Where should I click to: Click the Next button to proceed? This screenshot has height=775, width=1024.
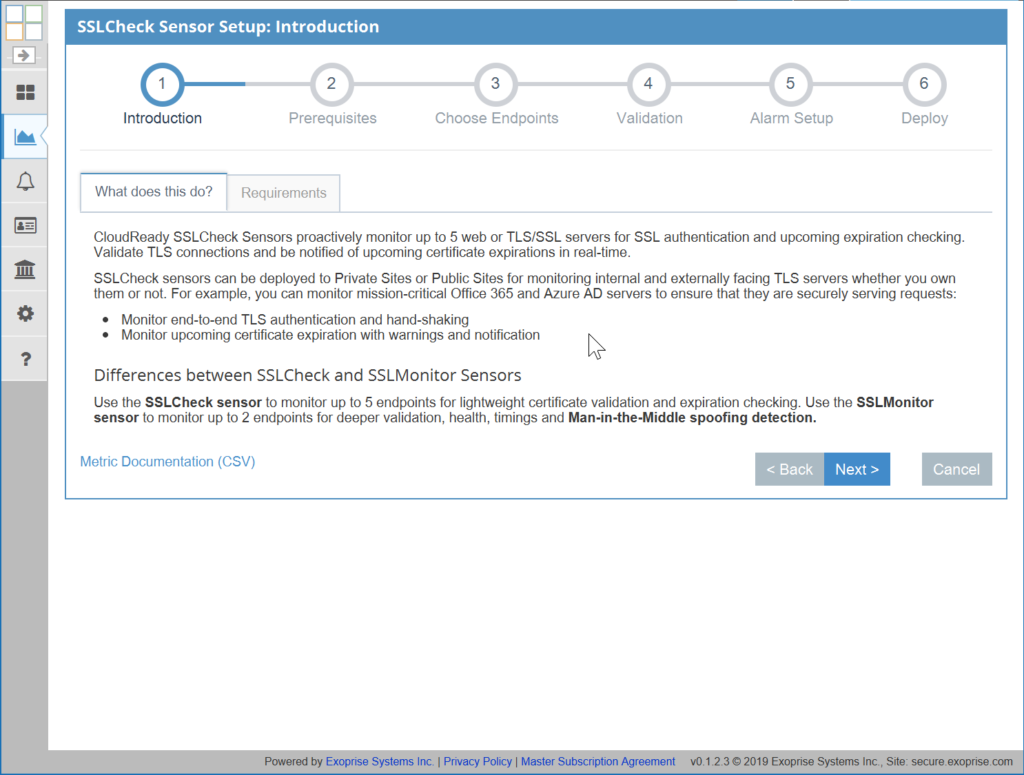(857, 469)
